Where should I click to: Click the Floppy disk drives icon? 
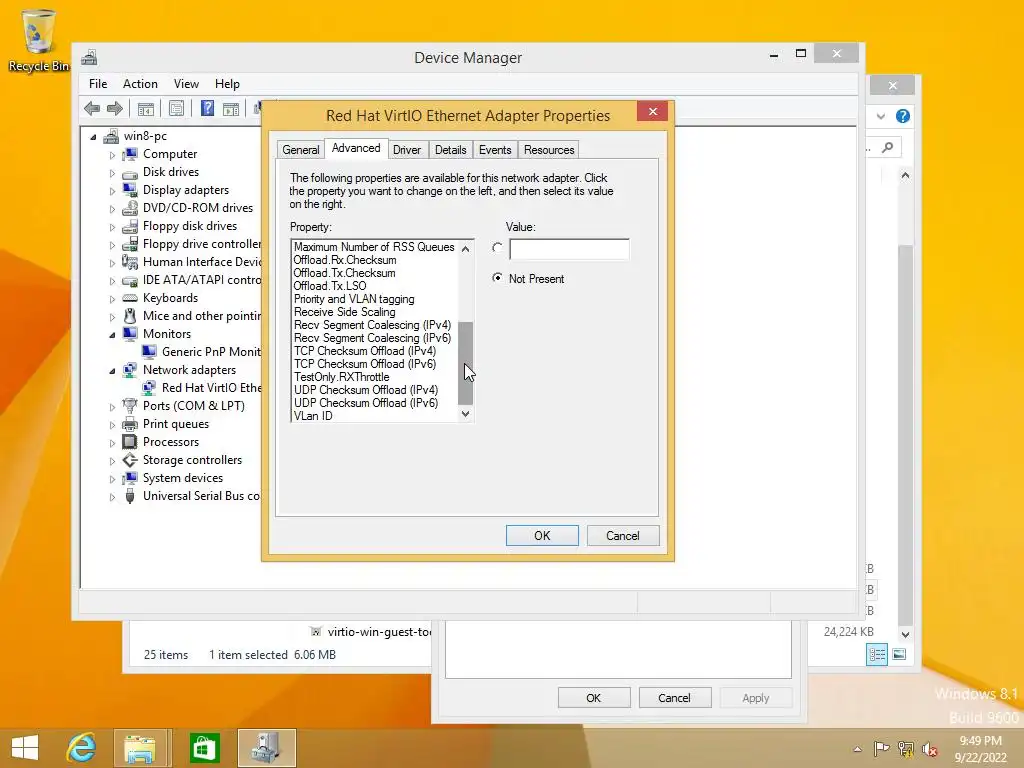130,226
